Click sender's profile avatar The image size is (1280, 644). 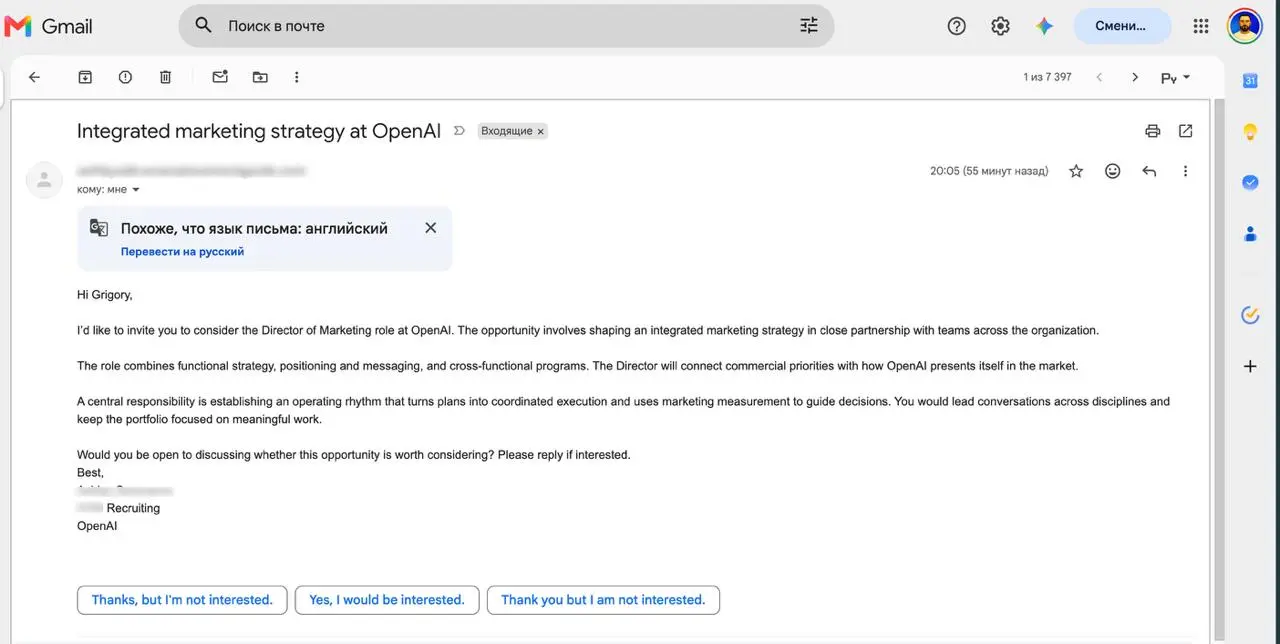[44, 179]
